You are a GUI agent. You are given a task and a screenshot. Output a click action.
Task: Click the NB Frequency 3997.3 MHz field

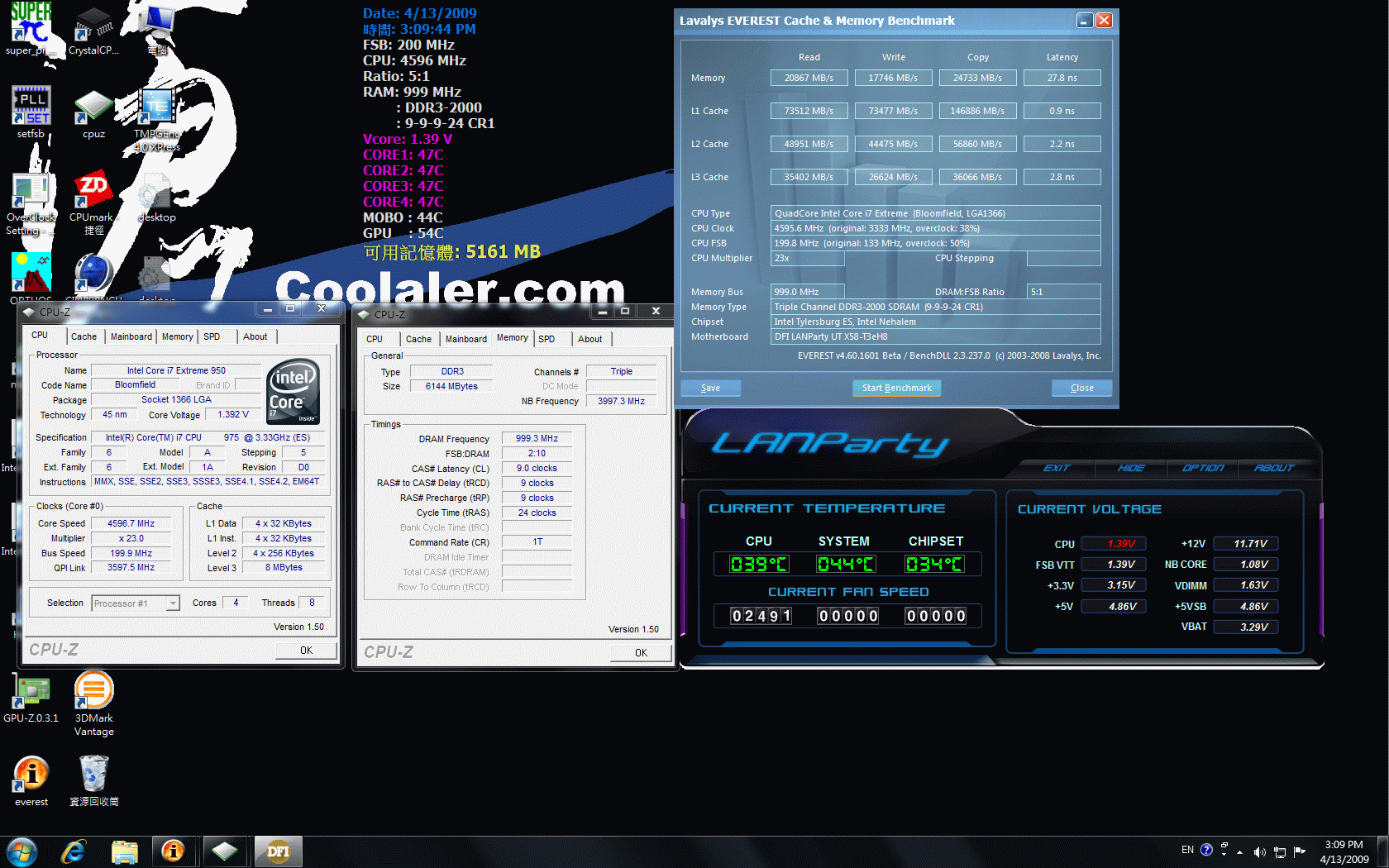click(621, 401)
